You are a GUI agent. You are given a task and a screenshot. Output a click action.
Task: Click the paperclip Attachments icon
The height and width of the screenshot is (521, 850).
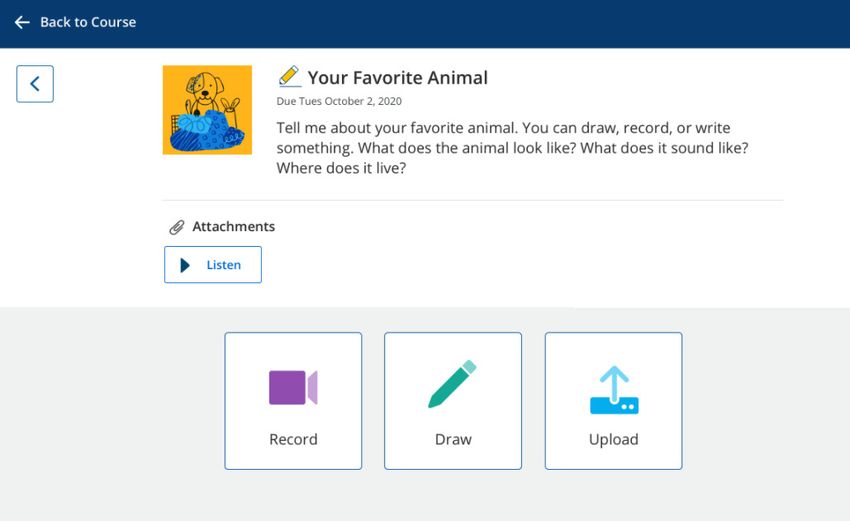click(177, 227)
